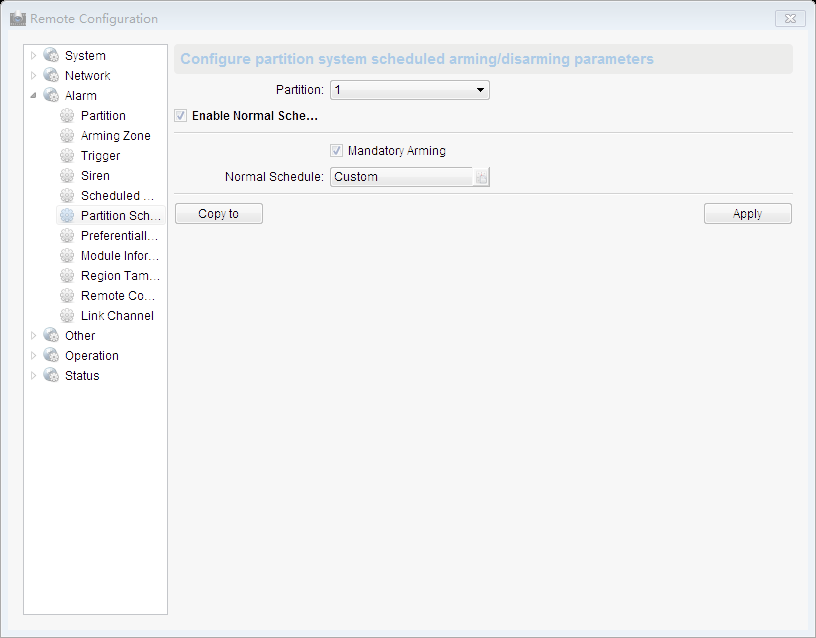Click the Normal Schedule Custom field
The image size is (816, 638).
[x=402, y=177]
